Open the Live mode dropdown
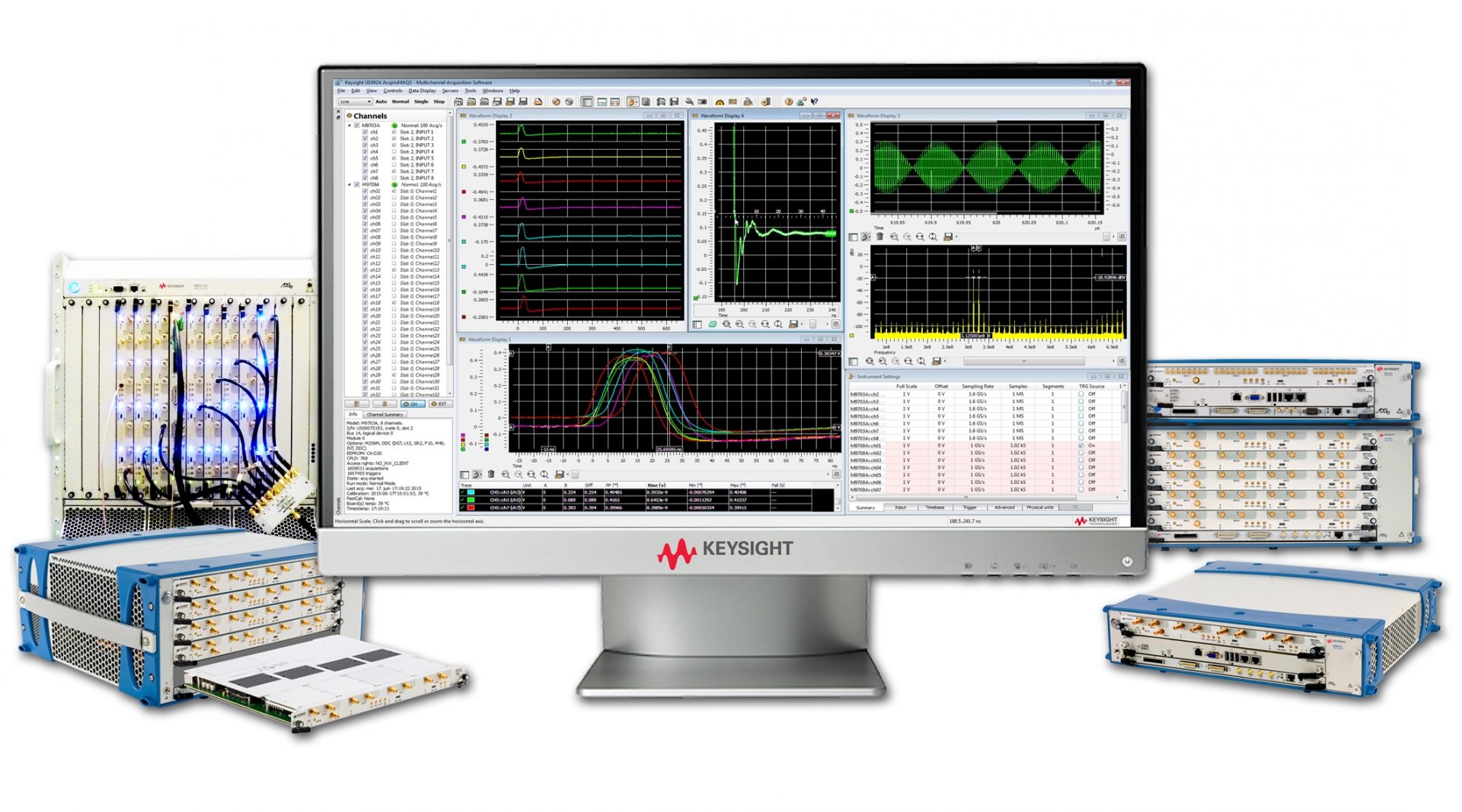The image size is (1462, 812). tap(355, 101)
